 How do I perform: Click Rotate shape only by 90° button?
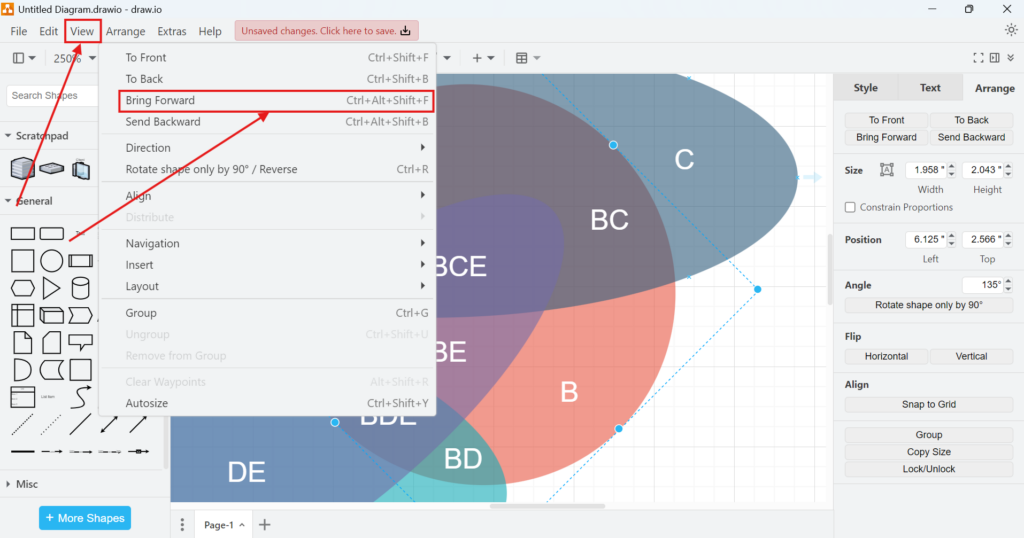(x=929, y=305)
